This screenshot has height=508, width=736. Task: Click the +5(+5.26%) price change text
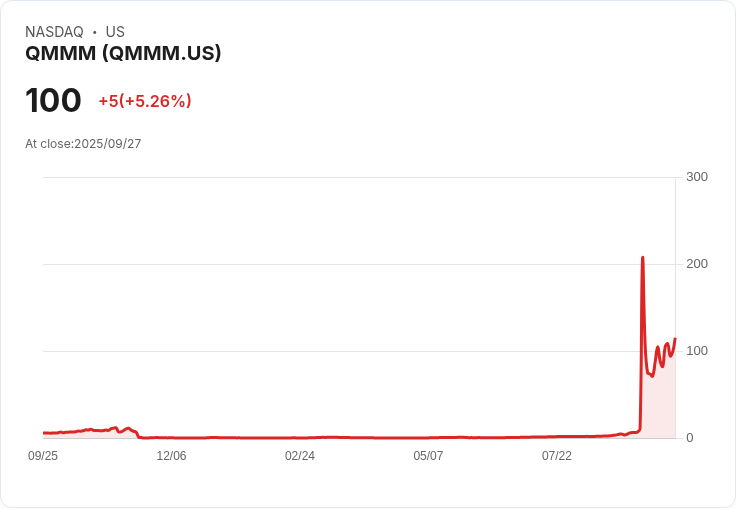click(144, 101)
